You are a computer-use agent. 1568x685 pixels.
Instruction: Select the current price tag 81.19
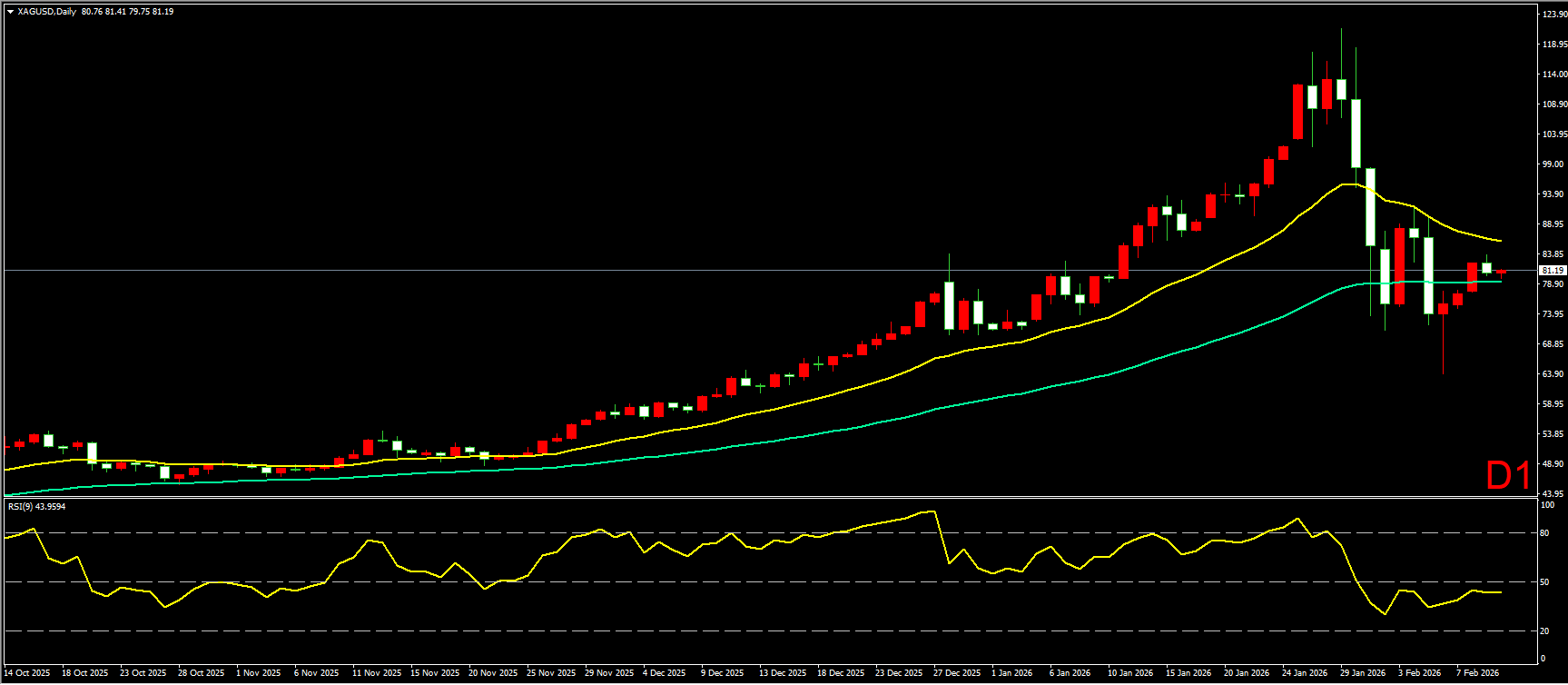pyautogui.click(x=1553, y=271)
